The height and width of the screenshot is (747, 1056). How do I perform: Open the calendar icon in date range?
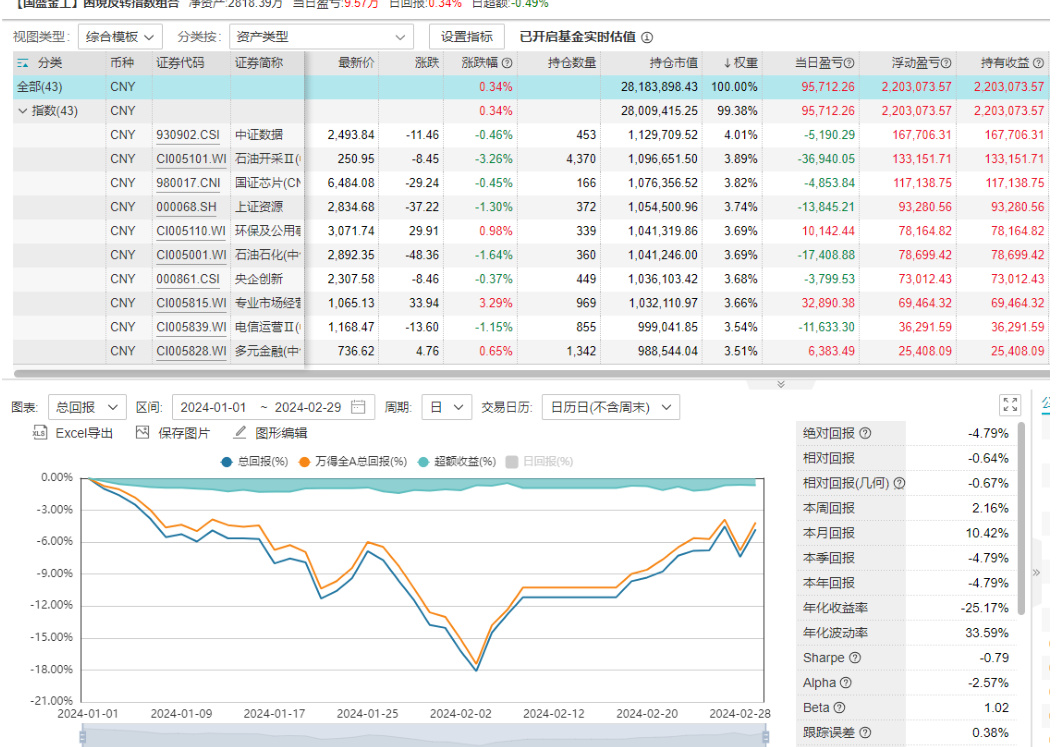click(357, 407)
